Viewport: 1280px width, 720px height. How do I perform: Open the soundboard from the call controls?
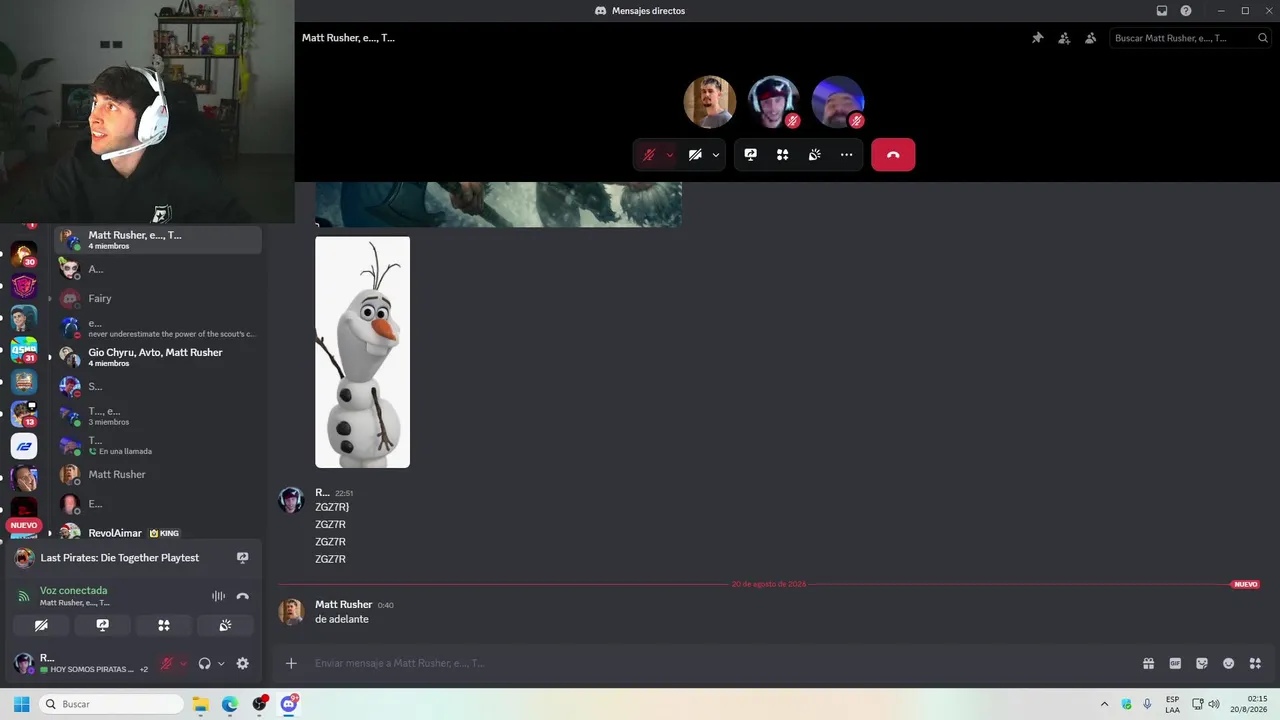tap(814, 155)
